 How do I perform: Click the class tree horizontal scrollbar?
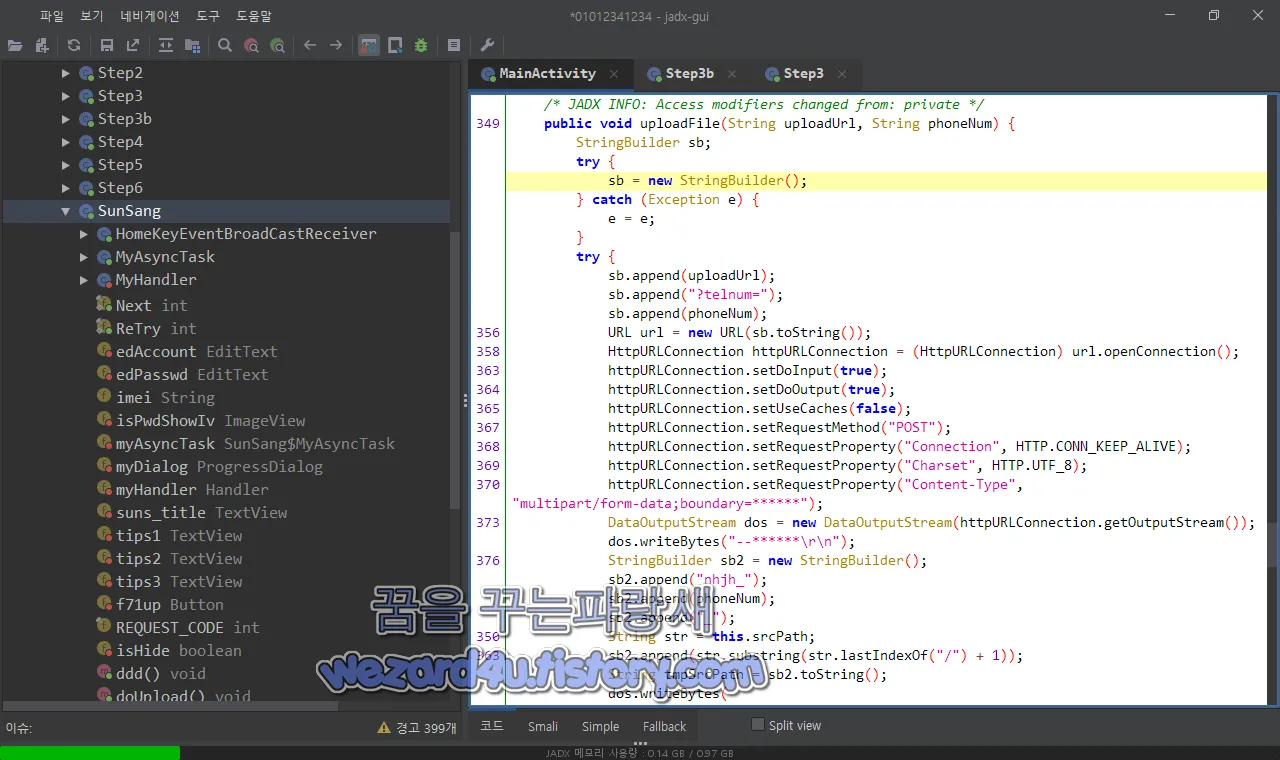coord(170,706)
